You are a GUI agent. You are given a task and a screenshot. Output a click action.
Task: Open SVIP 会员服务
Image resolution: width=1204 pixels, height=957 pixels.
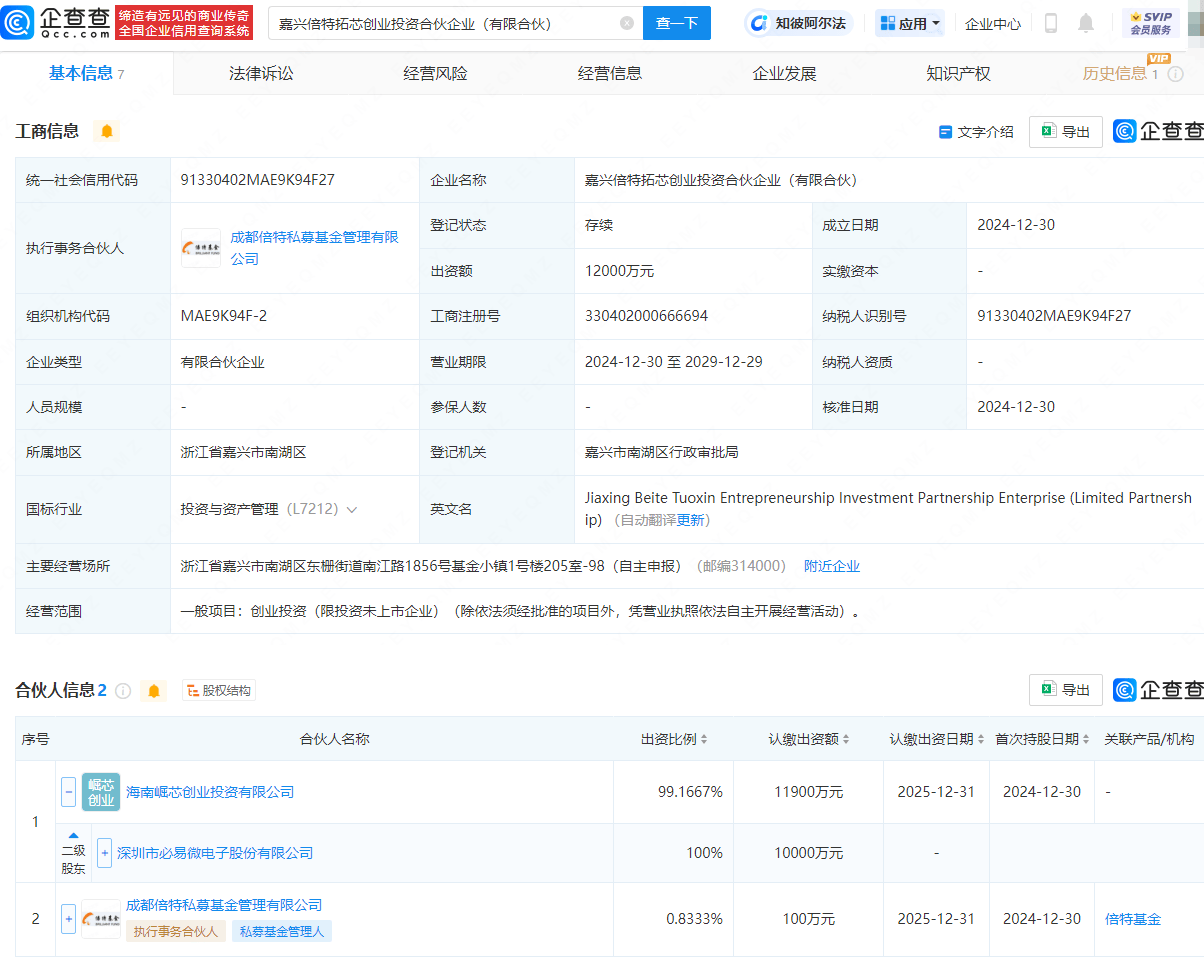point(1151,23)
